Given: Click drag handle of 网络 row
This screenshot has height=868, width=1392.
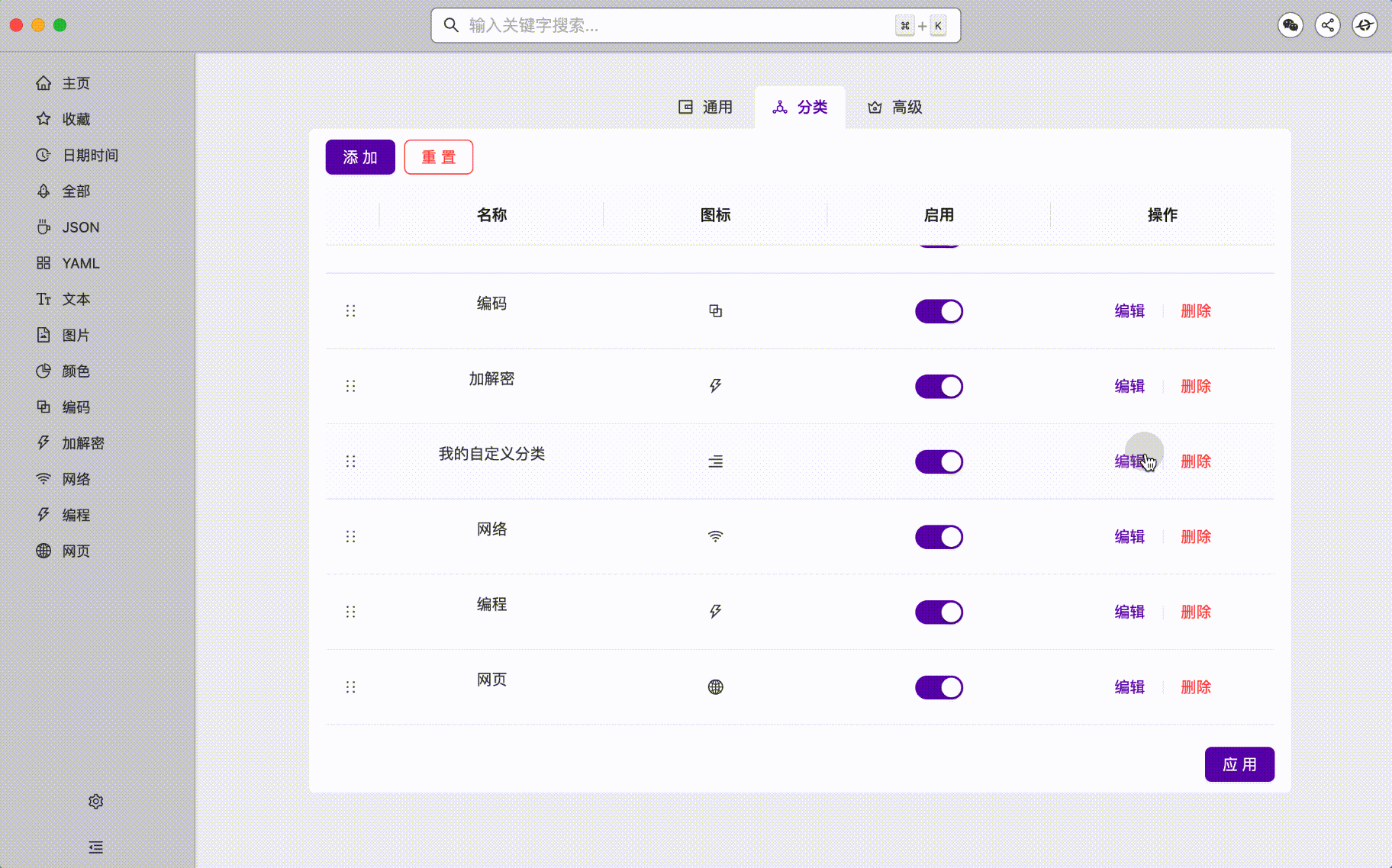Looking at the screenshot, I should (350, 537).
